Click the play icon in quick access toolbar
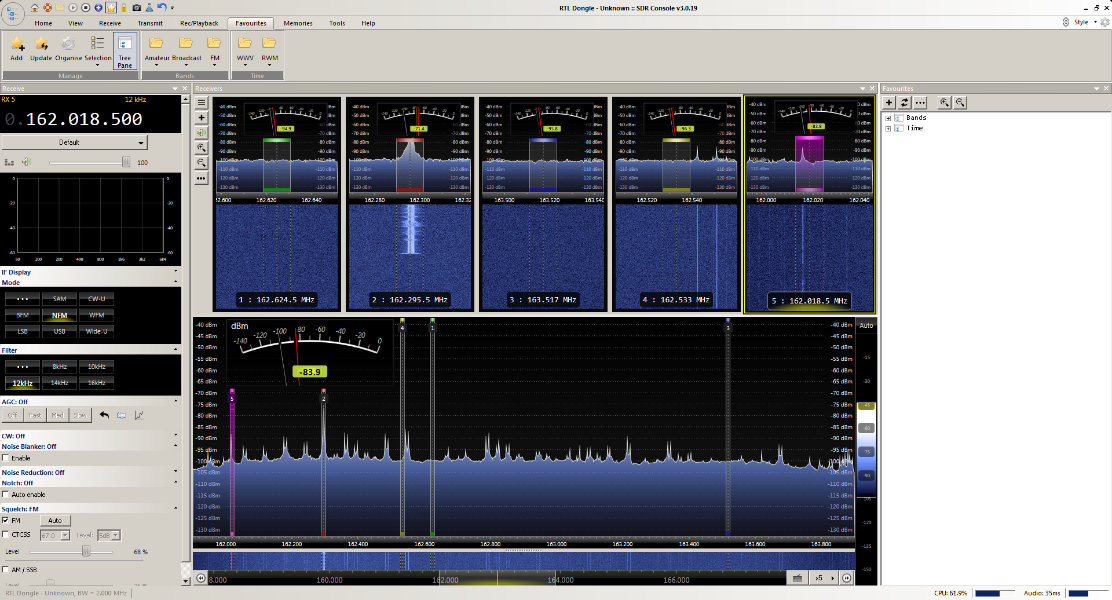This screenshot has height=600, width=1112. tap(72, 8)
